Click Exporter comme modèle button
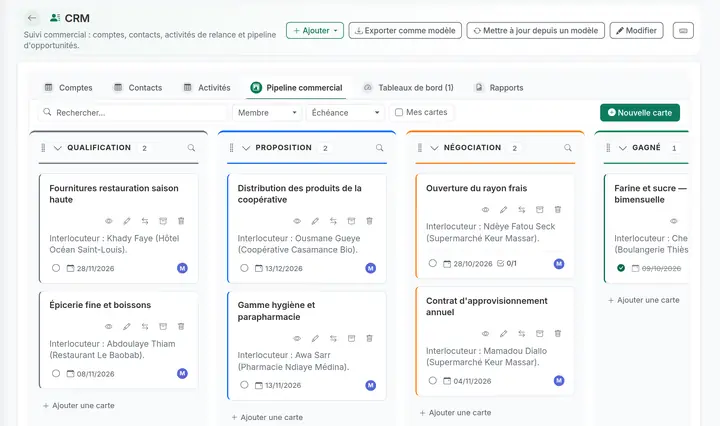This screenshot has height=426, width=720. pos(405,30)
